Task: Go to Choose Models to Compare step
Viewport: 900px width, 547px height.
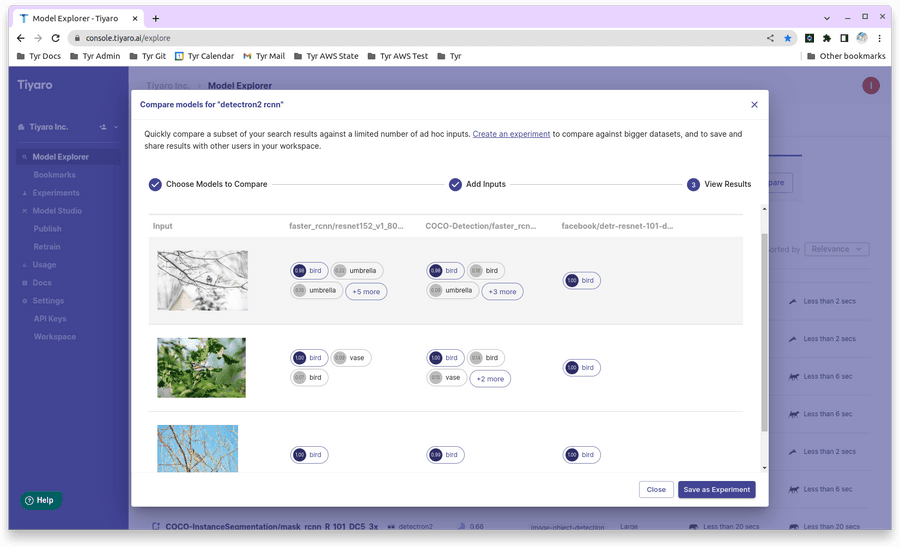Action: click(x=208, y=184)
